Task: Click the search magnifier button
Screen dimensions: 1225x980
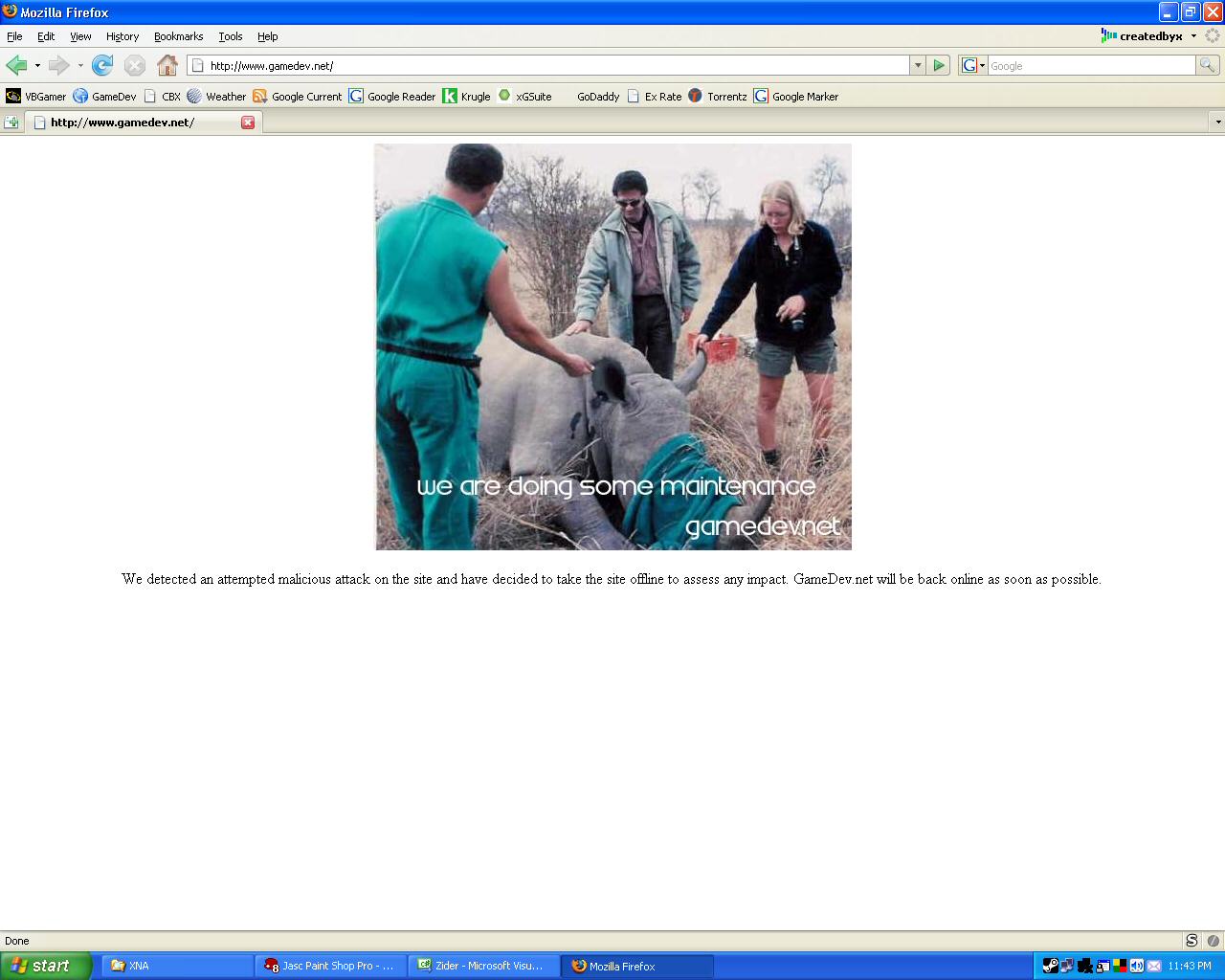Action: point(1208,65)
